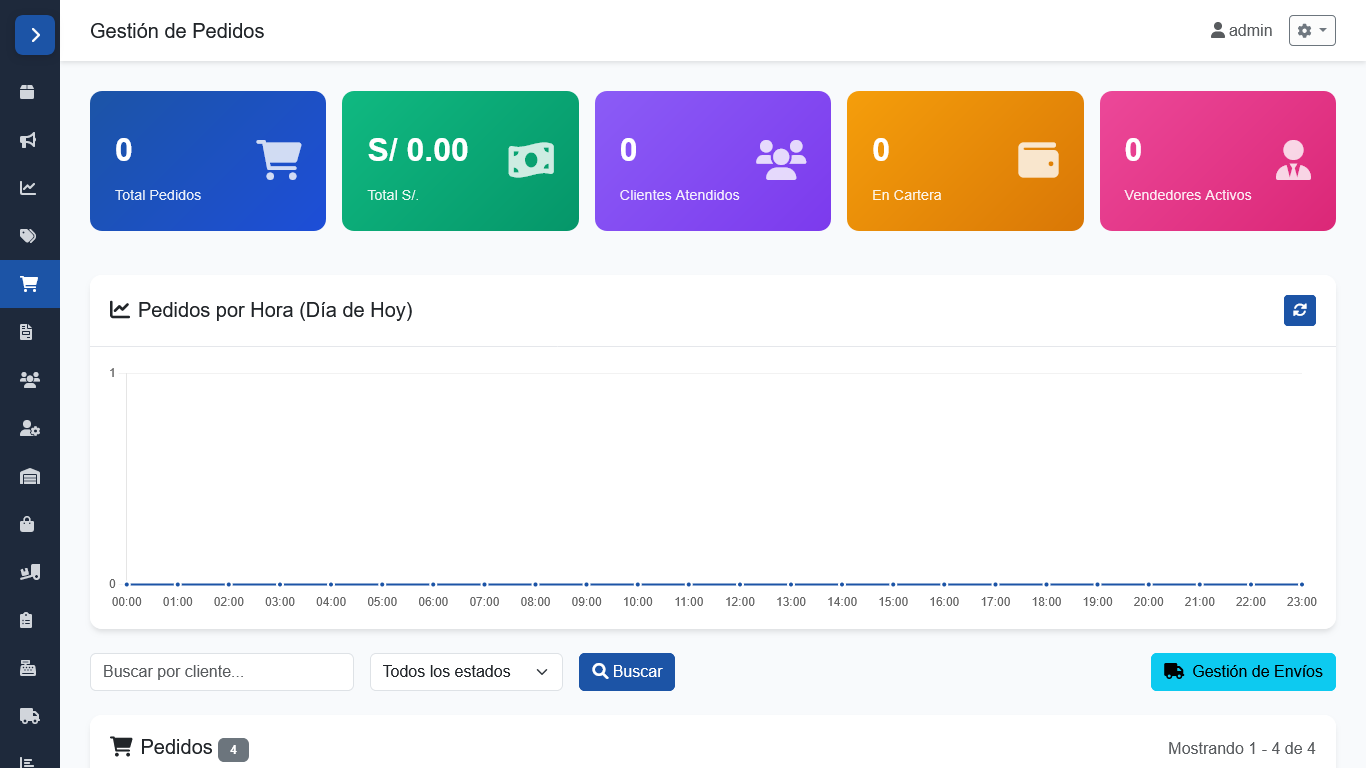Open the shopping cart Pedidos section
This screenshot has width=1366, height=768.
pos(30,283)
